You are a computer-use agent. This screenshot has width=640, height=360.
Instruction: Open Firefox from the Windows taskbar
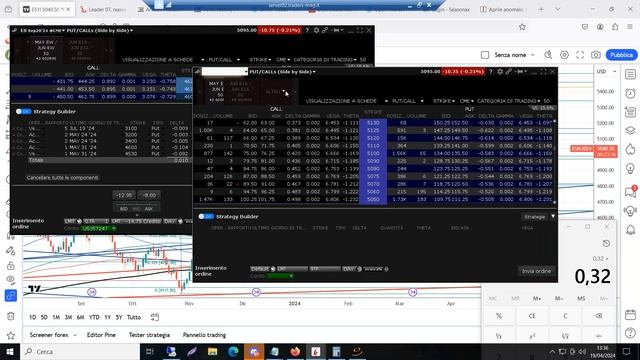click(295, 351)
